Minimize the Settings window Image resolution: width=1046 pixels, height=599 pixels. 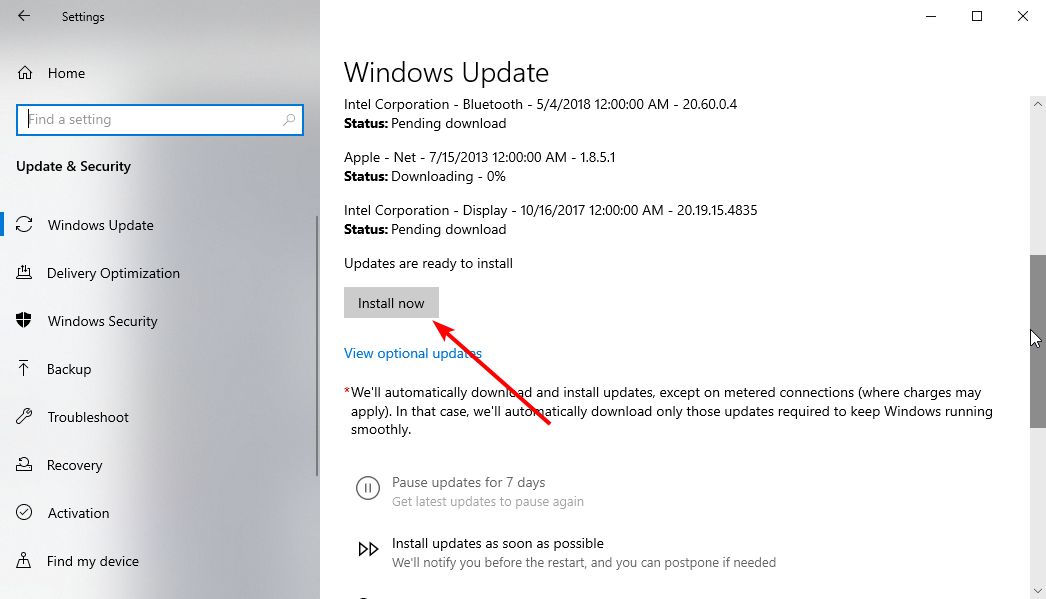tap(931, 16)
